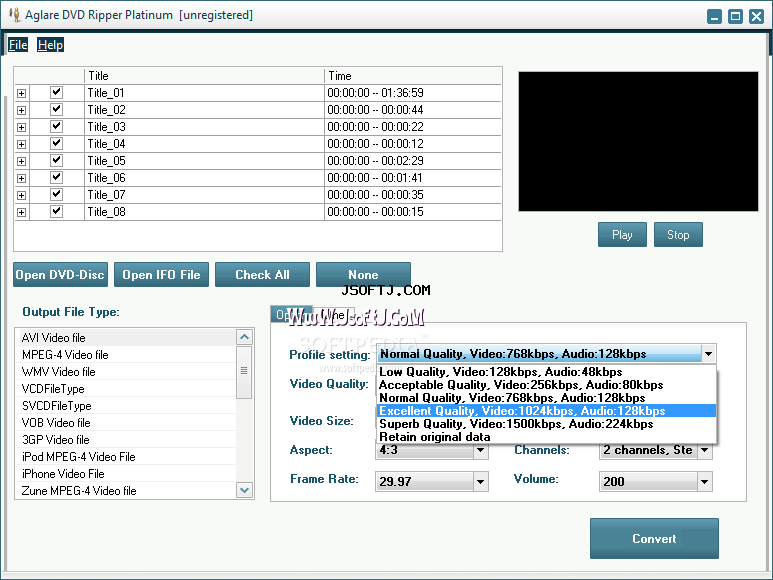Click output type list scroll up arrow

point(245,337)
